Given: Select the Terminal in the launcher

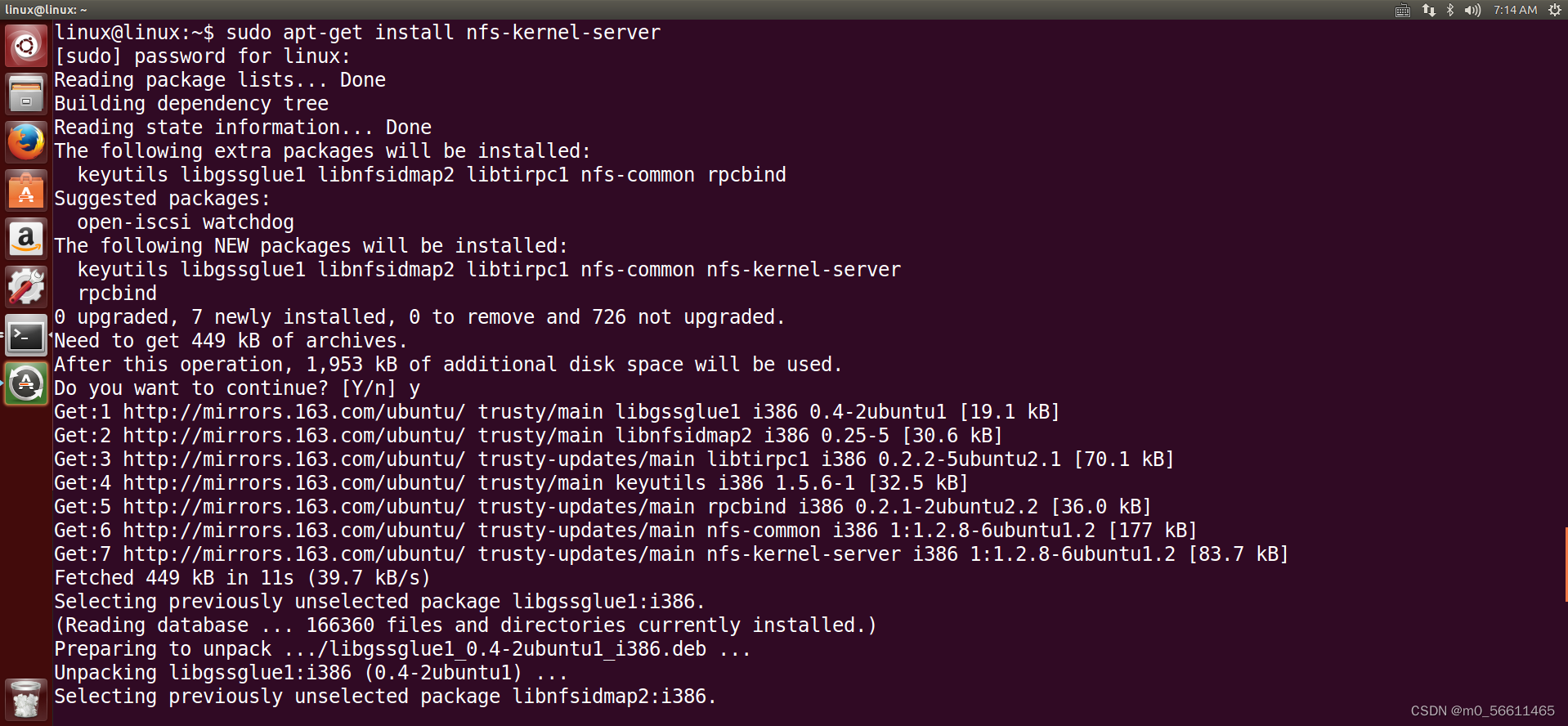Looking at the screenshot, I should click(x=25, y=335).
